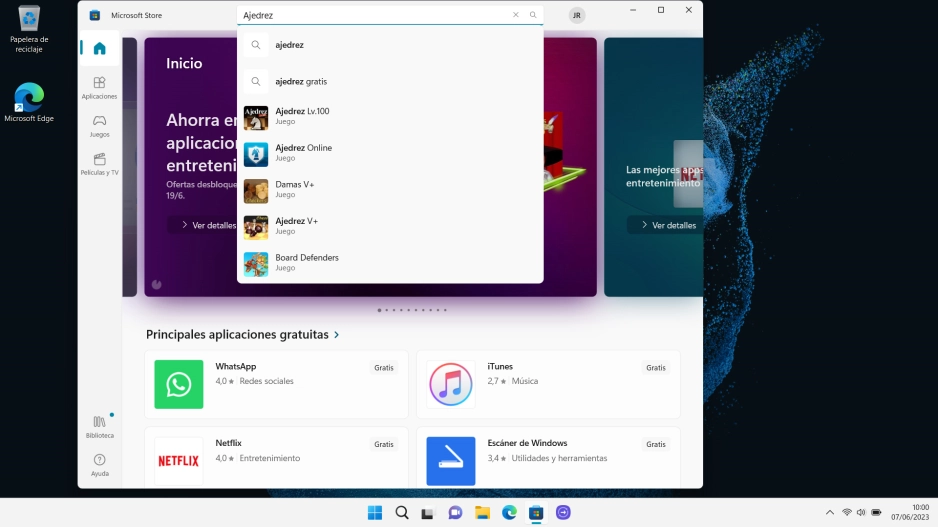Click the Microsoft Store taskbar icon
938x527 pixels.
click(x=536, y=513)
